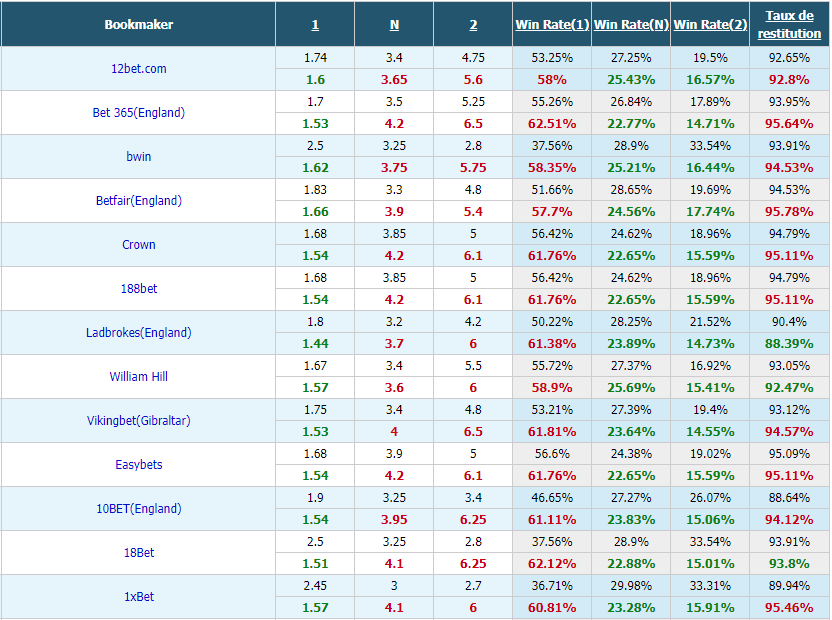Click the William Hill link
Image resolution: width=832 pixels, height=620 pixels.
138,377
